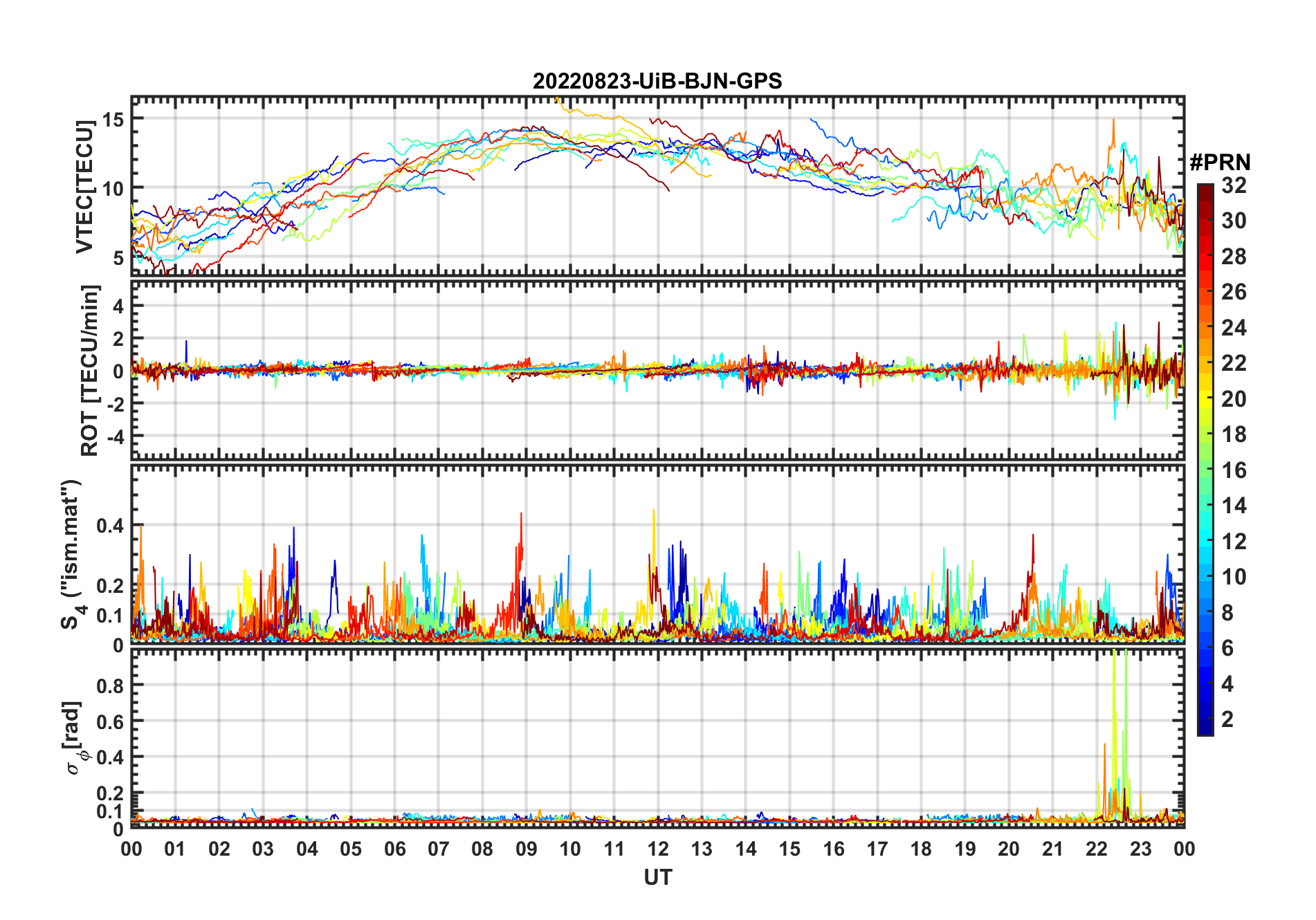Image resolution: width=1316 pixels, height=920 pixels.
Task: Click PRN colorbar tick label 14
Action: click(x=1234, y=506)
